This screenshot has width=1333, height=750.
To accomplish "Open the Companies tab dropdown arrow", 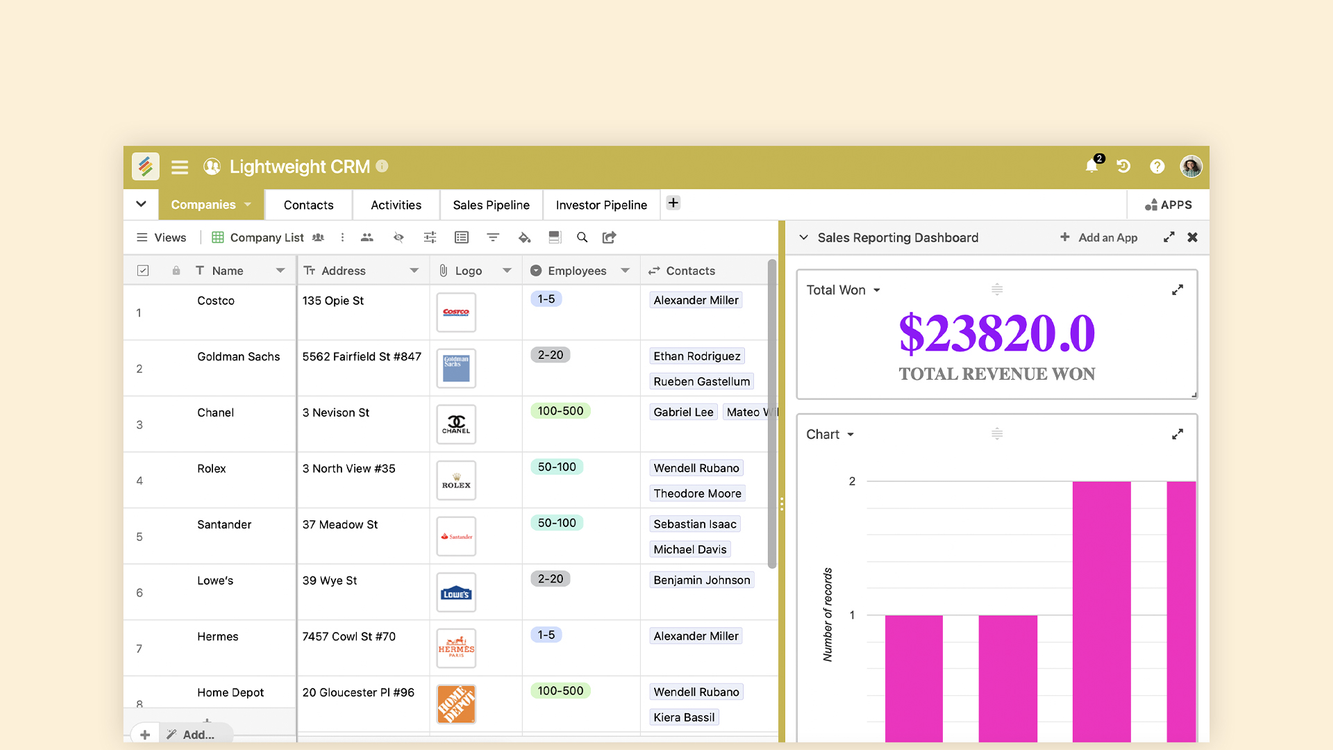I will [x=247, y=205].
